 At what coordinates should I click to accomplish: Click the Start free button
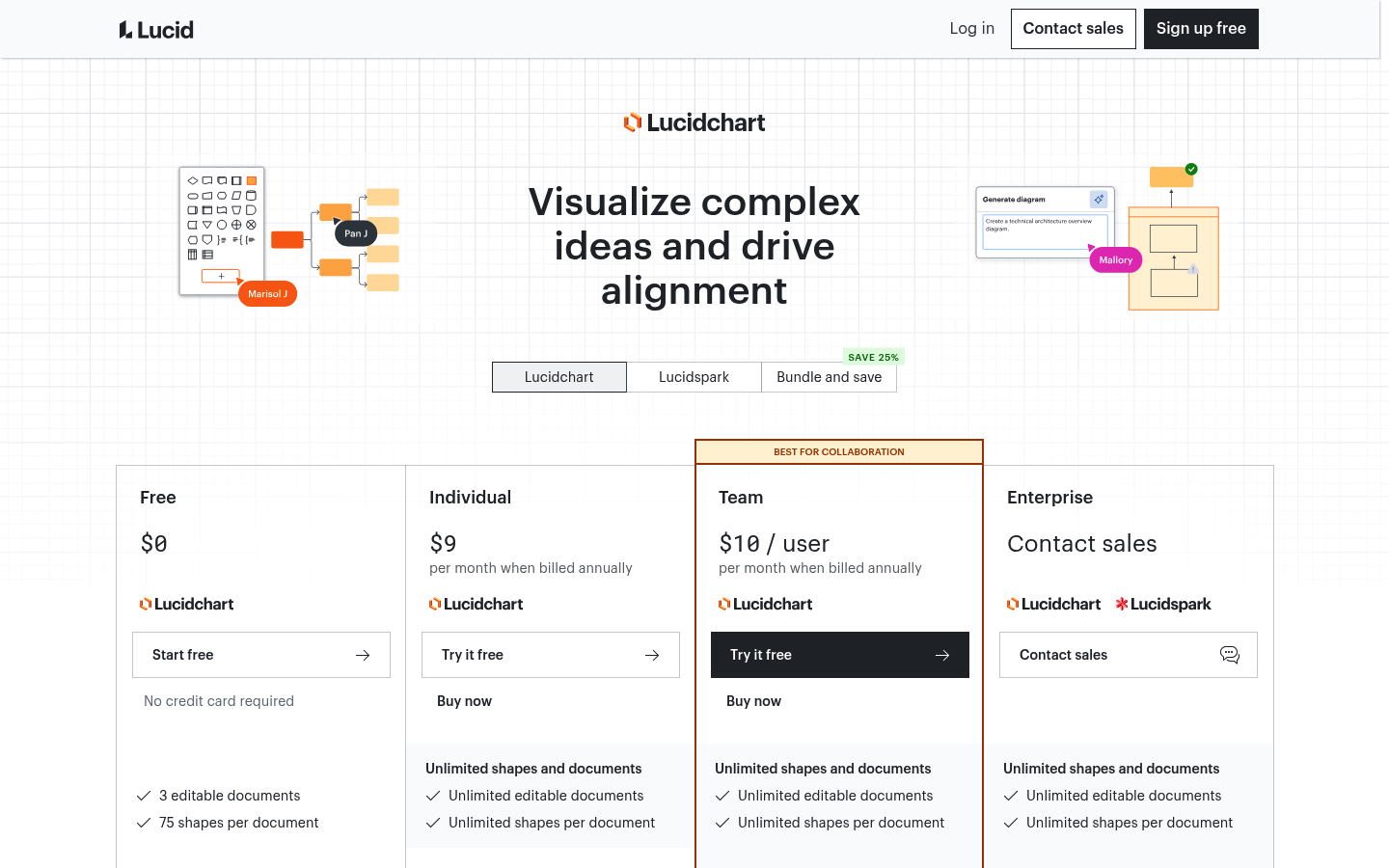261,655
